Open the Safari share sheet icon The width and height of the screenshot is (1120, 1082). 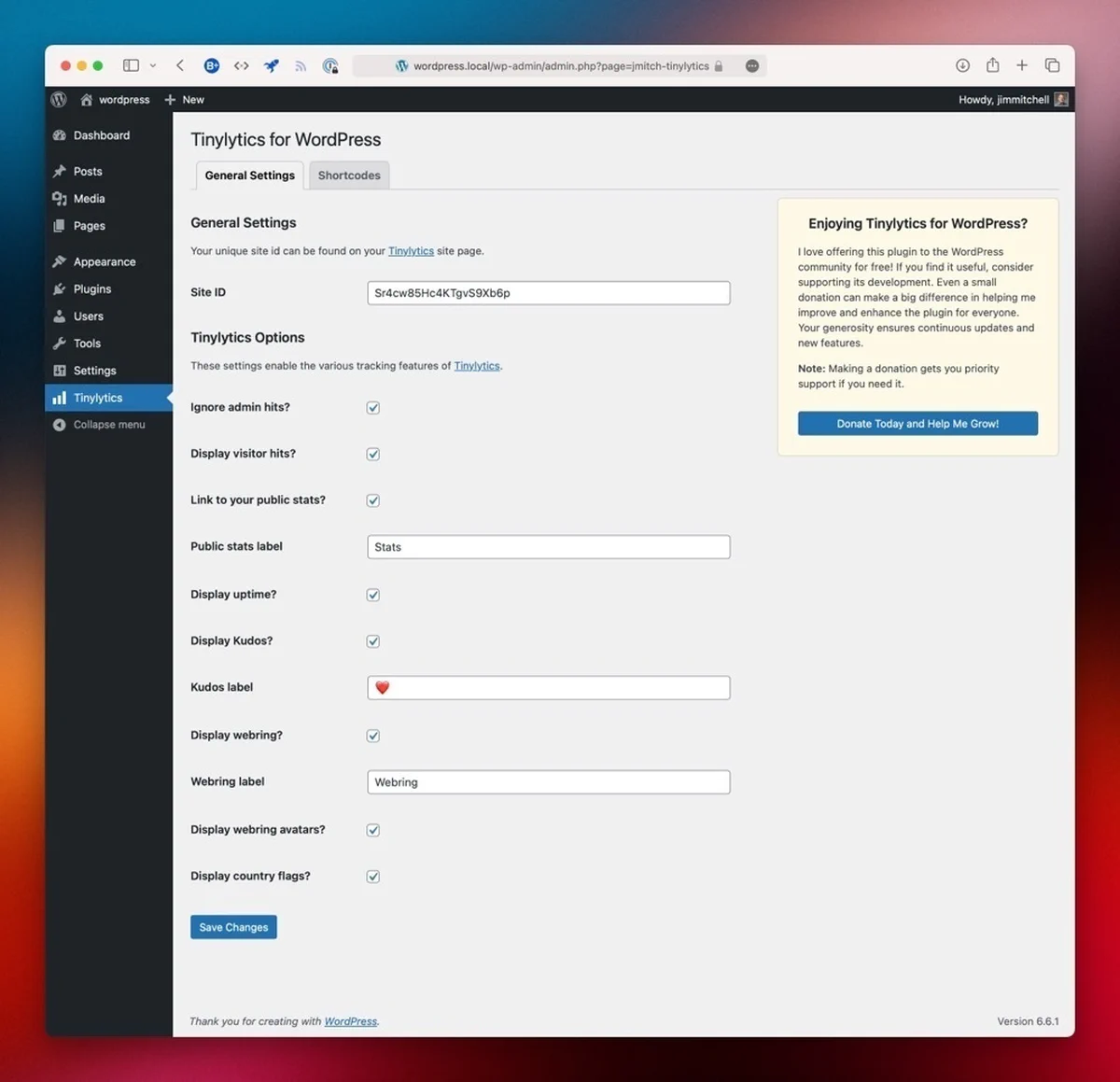(x=992, y=65)
